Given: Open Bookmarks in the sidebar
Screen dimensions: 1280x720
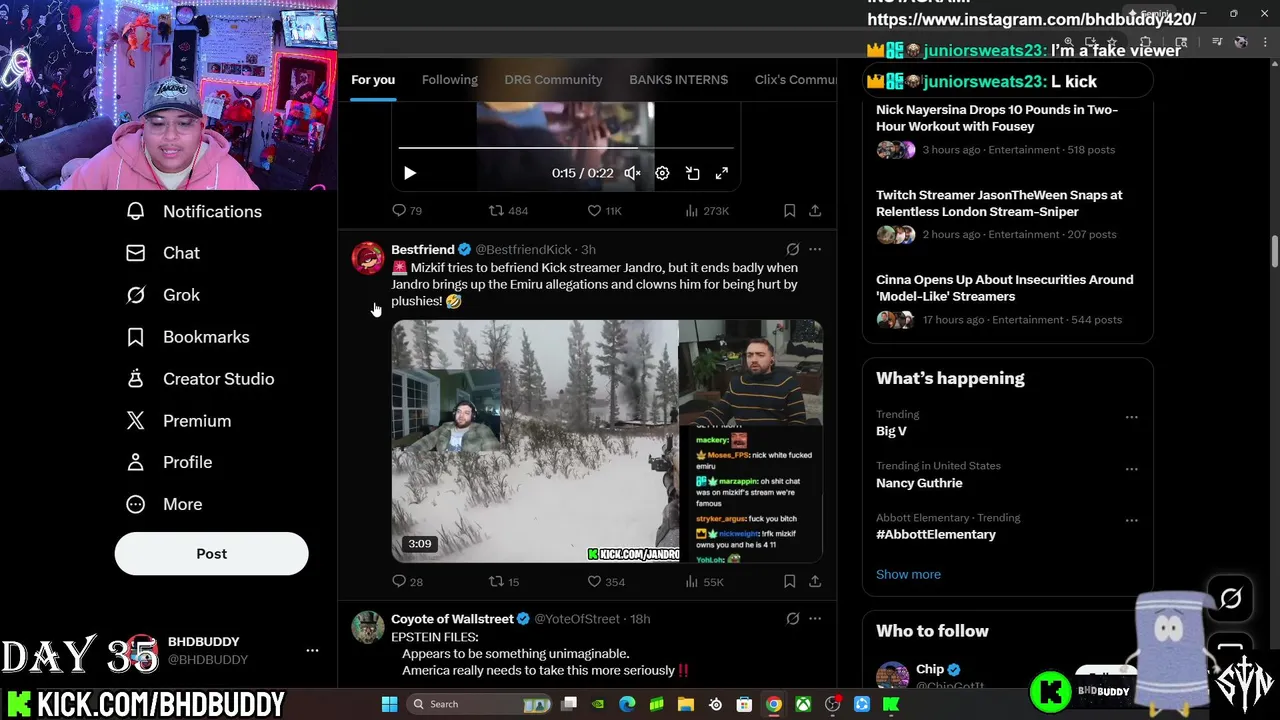Looking at the screenshot, I should point(188,337).
